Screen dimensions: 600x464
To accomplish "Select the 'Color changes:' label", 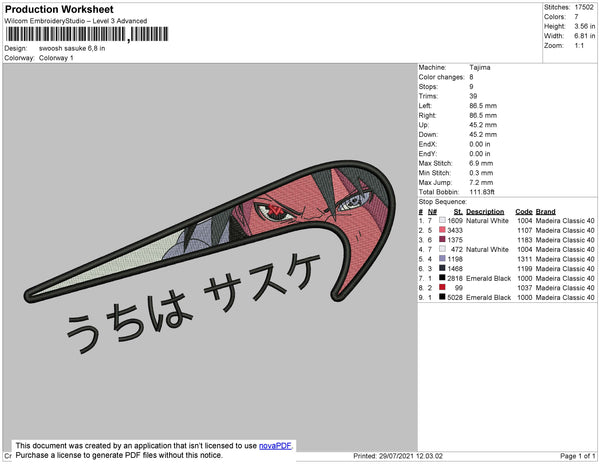I will point(441,77).
